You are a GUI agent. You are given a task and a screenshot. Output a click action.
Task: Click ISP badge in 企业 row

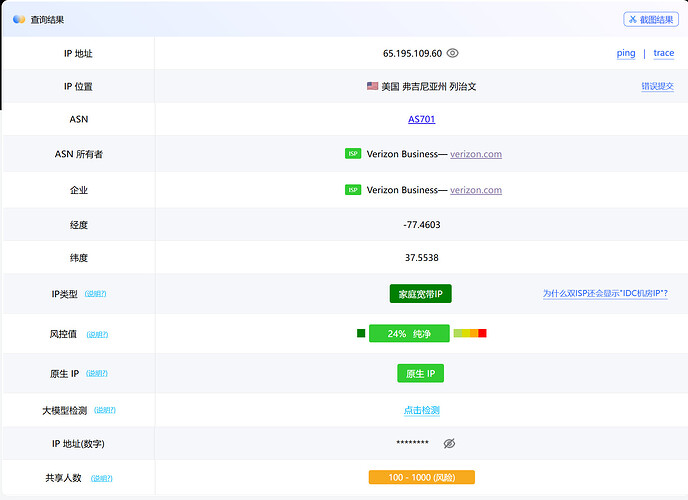point(353,189)
